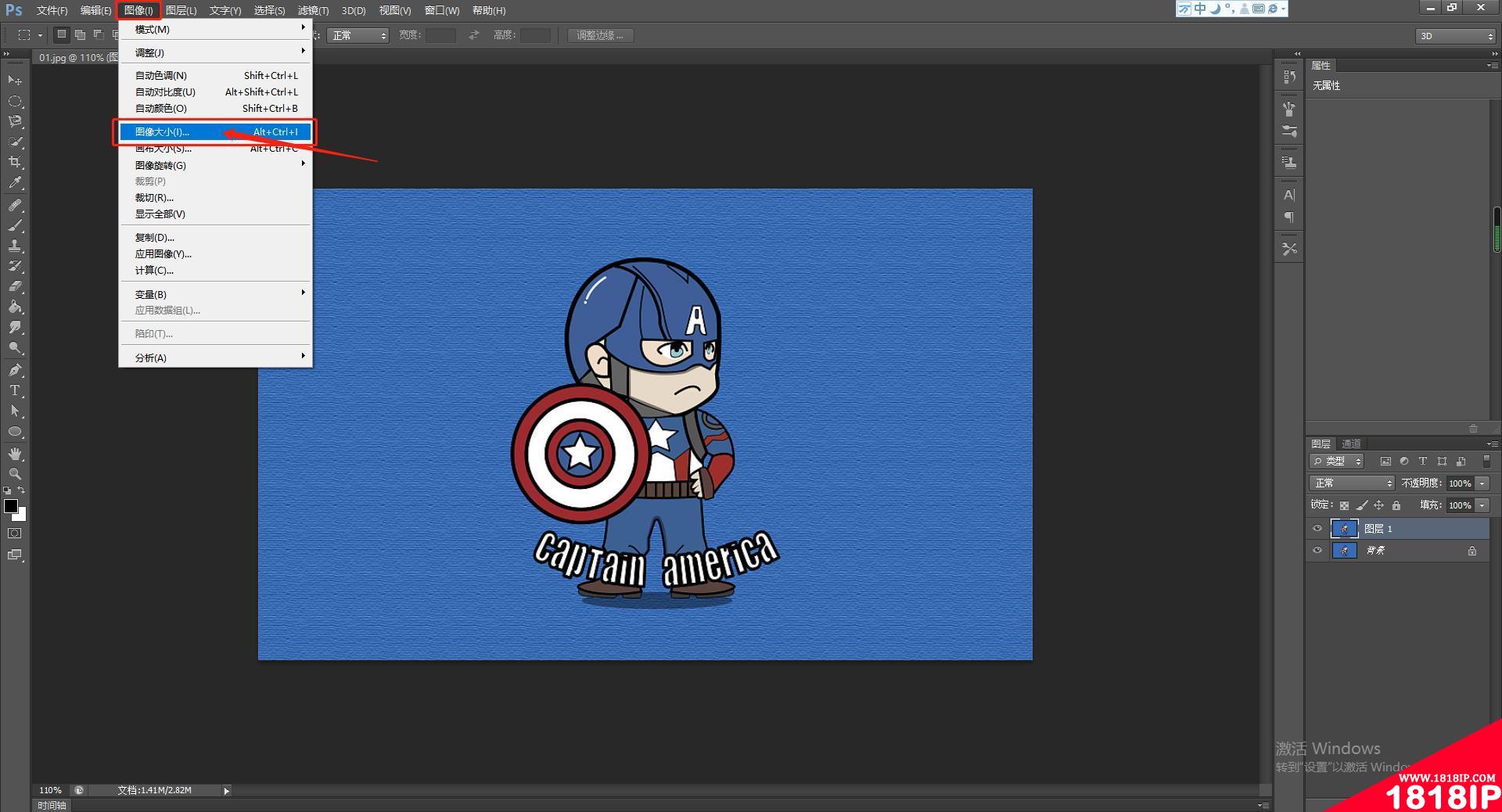
Task: Select the Polygonal Lasso tool
Action: coord(15,121)
